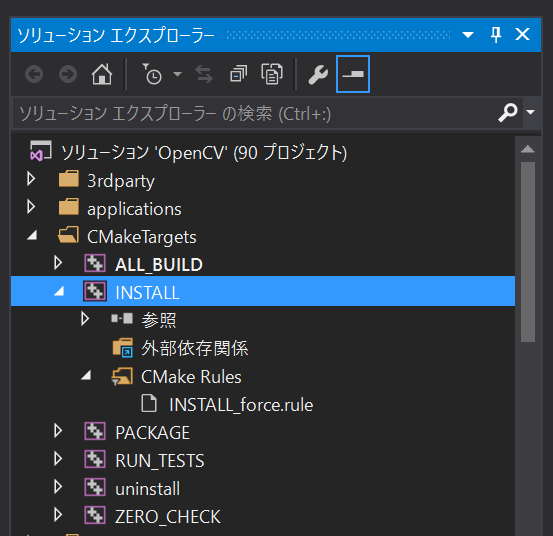
Task: Click the open CMakeTargets folder icon
Action: click(x=68, y=235)
